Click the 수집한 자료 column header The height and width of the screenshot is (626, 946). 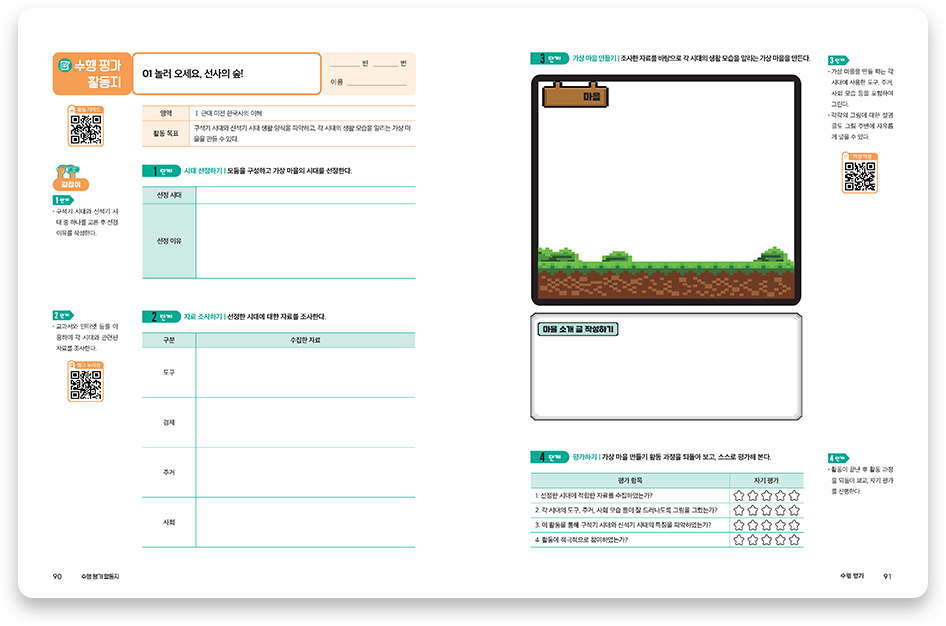coord(305,341)
